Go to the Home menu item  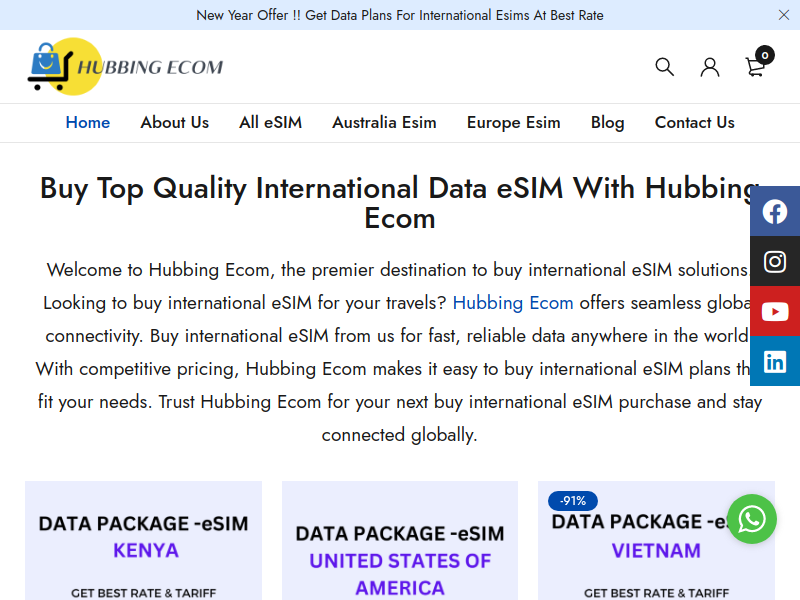(88, 122)
